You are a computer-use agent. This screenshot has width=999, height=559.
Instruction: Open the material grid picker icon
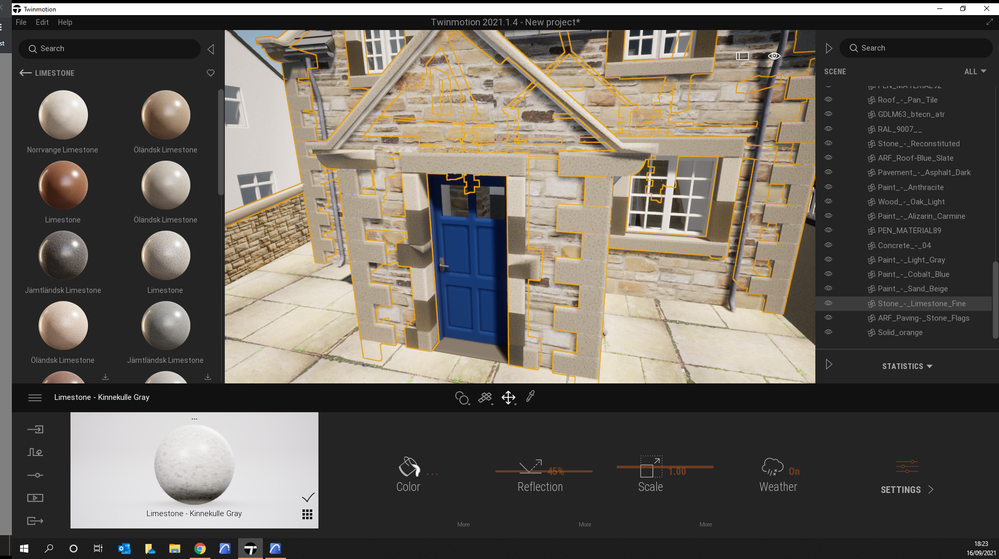click(307, 514)
